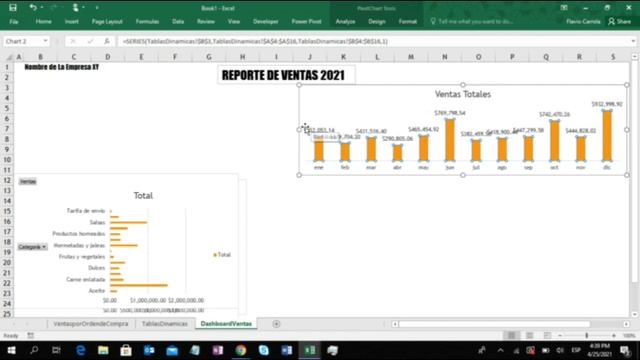Switch to Page Break Preview icon
This screenshot has width=640, height=360.
click(x=547, y=336)
